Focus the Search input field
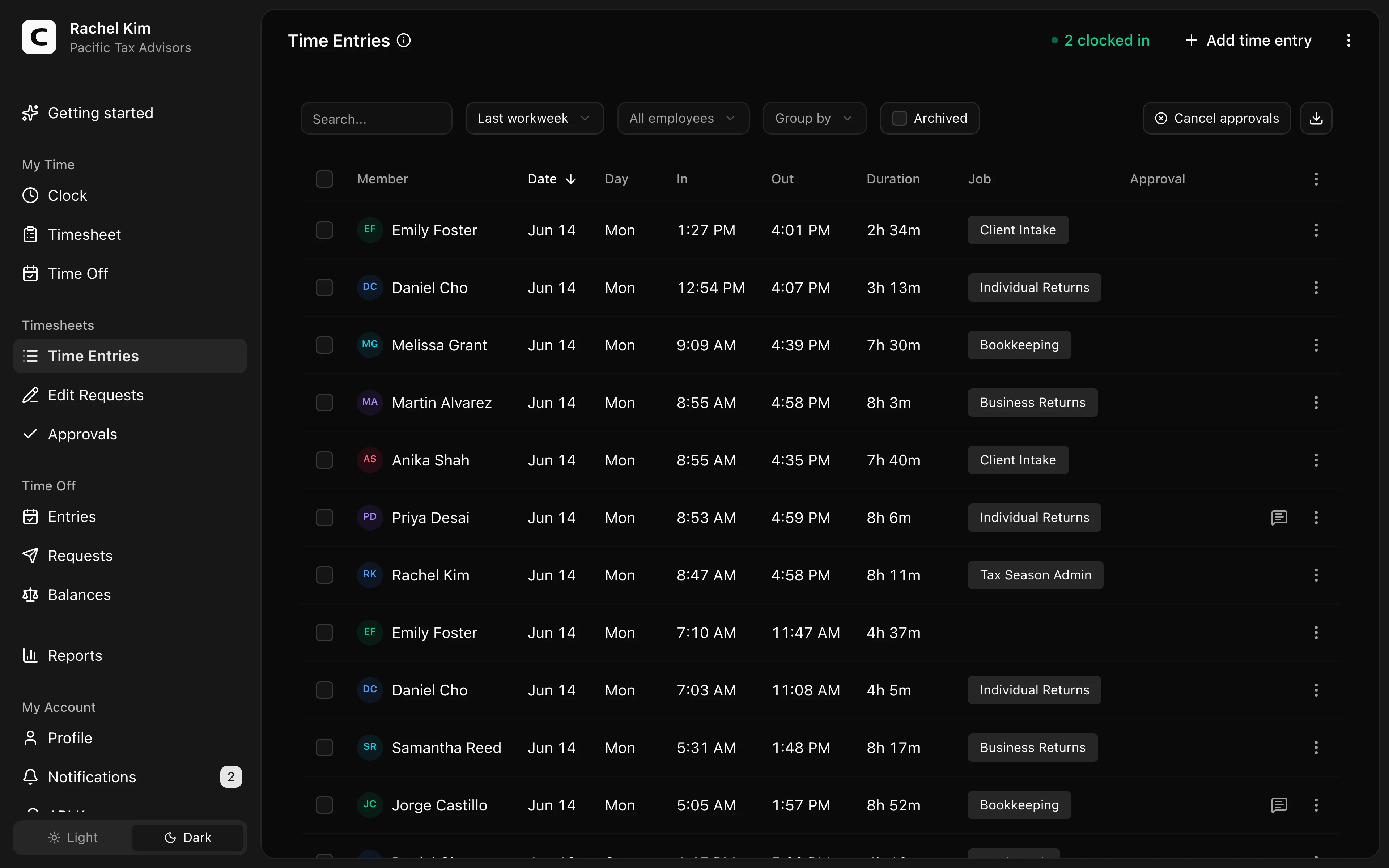Image resolution: width=1389 pixels, height=868 pixels. (376, 118)
